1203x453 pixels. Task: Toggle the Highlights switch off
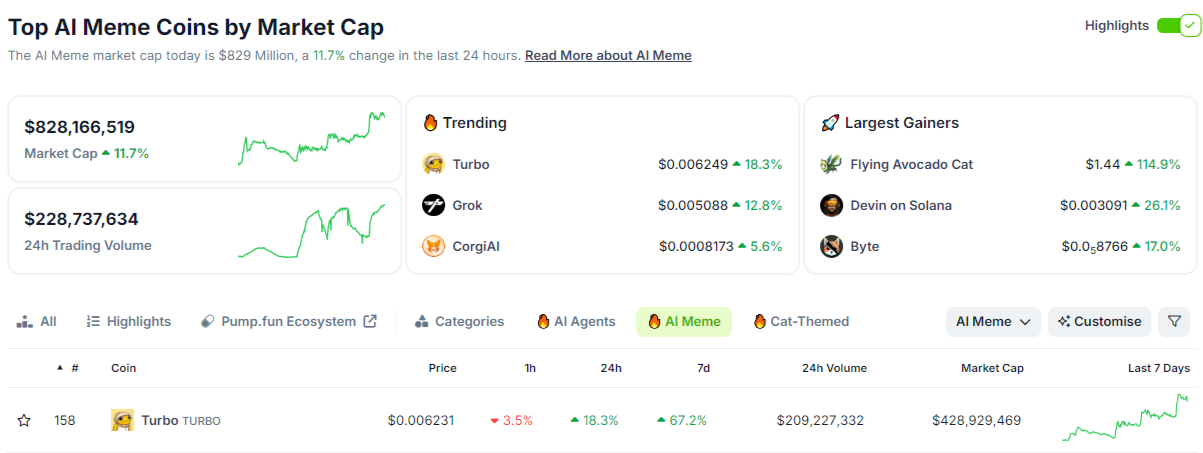1177,26
